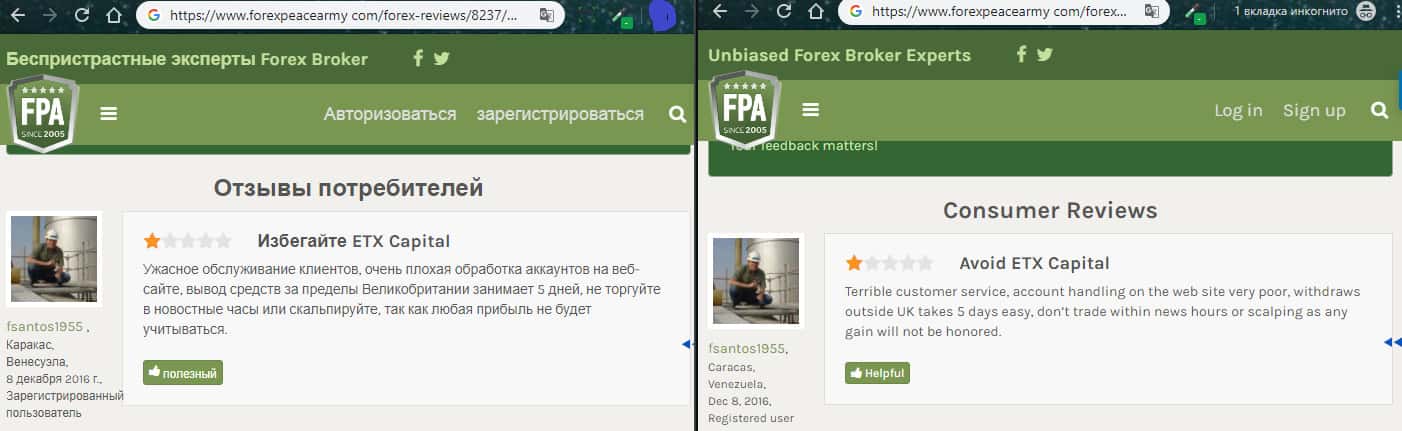Click Авторизоваться link
The width and height of the screenshot is (1402, 431).
(390, 114)
